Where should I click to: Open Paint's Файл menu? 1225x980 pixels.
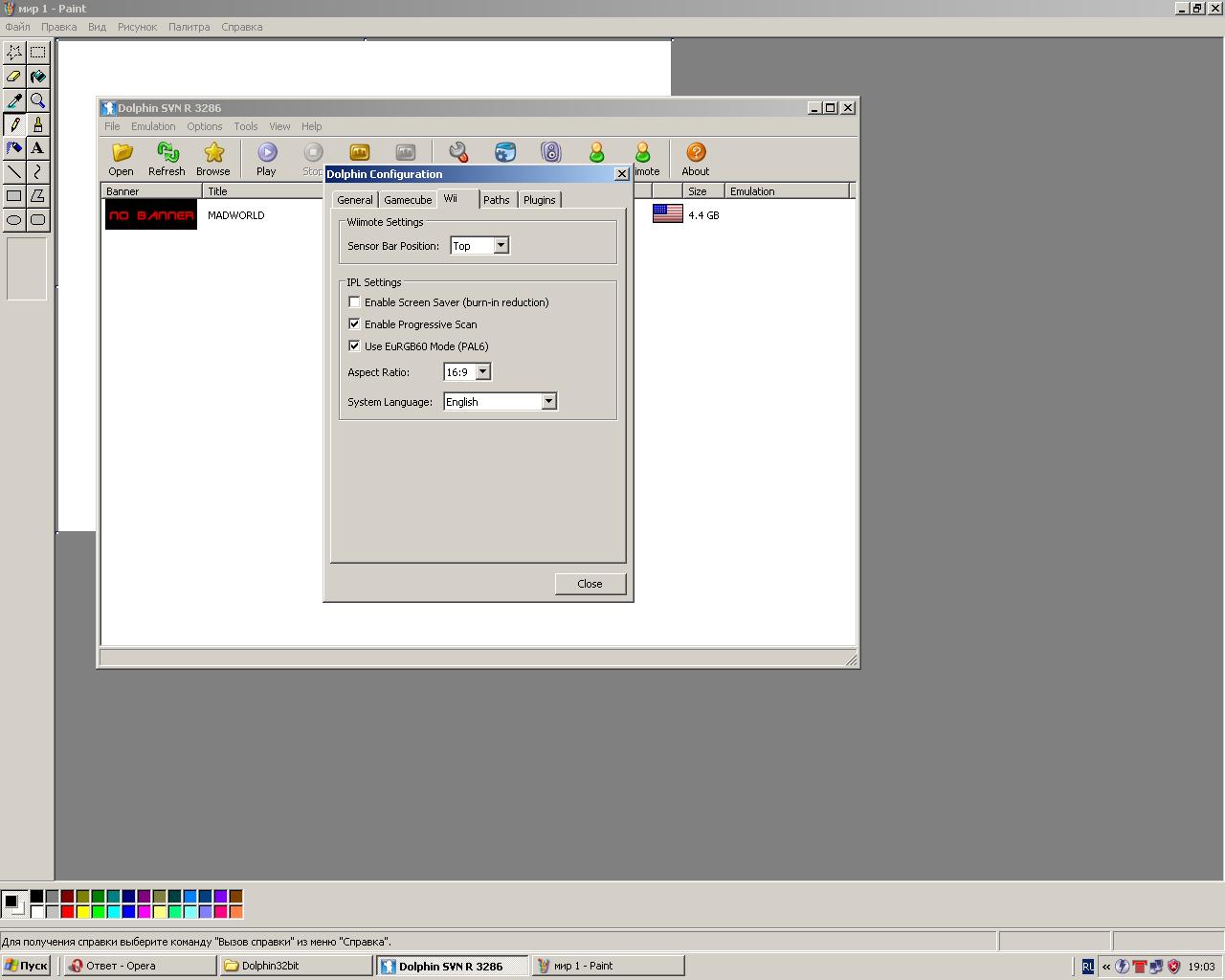(17, 27)
